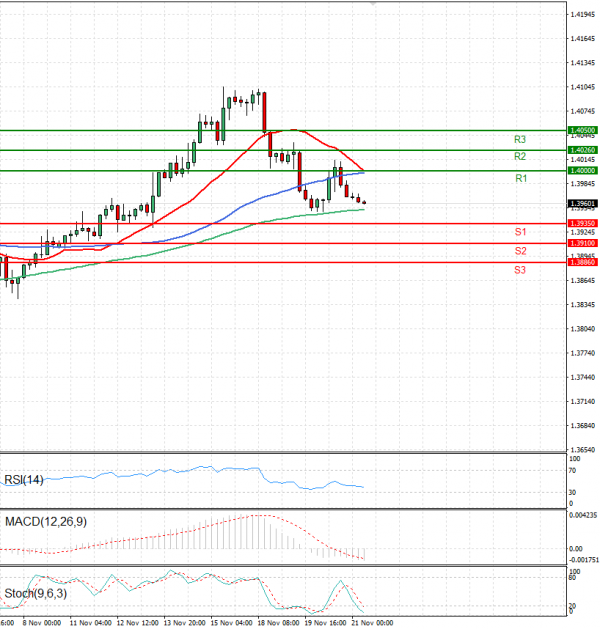The width and height of the screenshot is (600, 629).
Task: Click the Stoch(9,6,3) indicator label
Action: pos(36,593)
